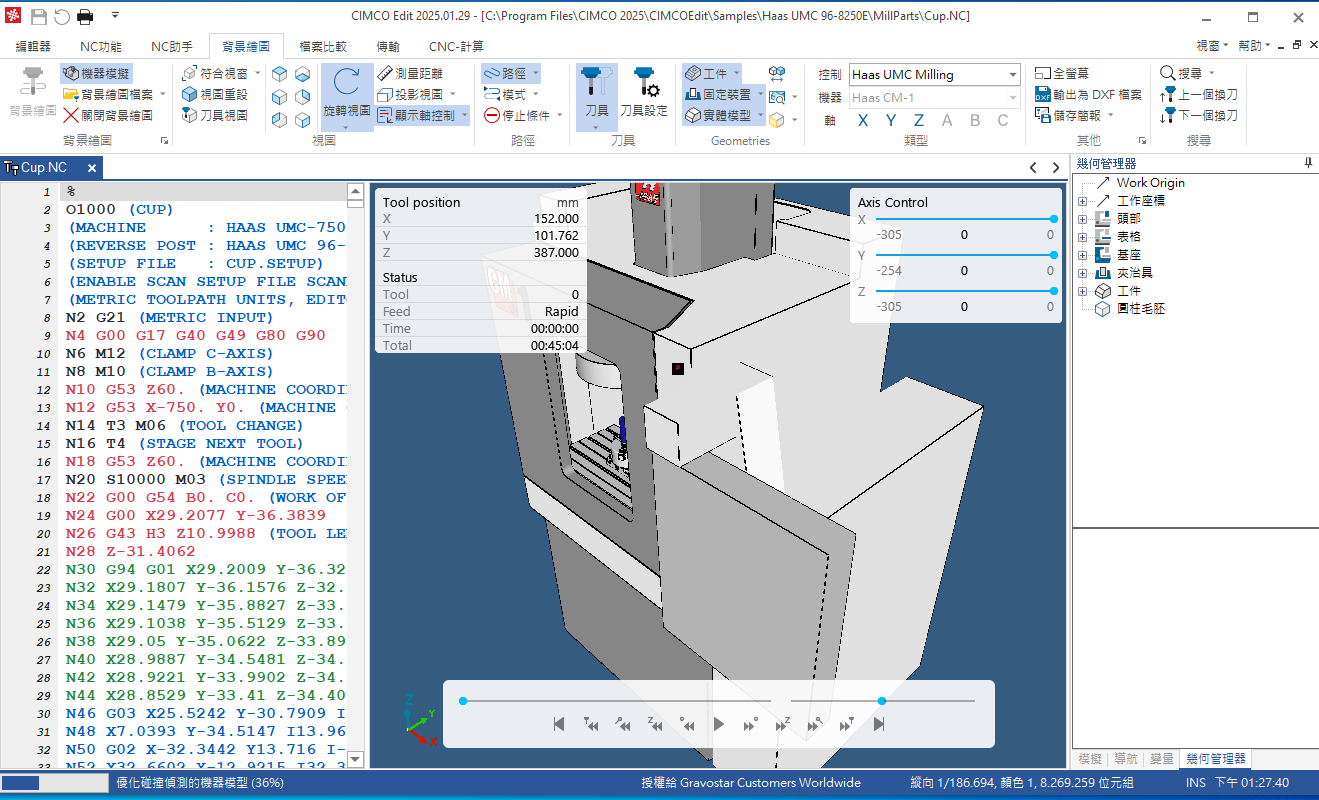Select the Cup.NC document tab
Screen dimensions: 1319x800
coord(44,168)
